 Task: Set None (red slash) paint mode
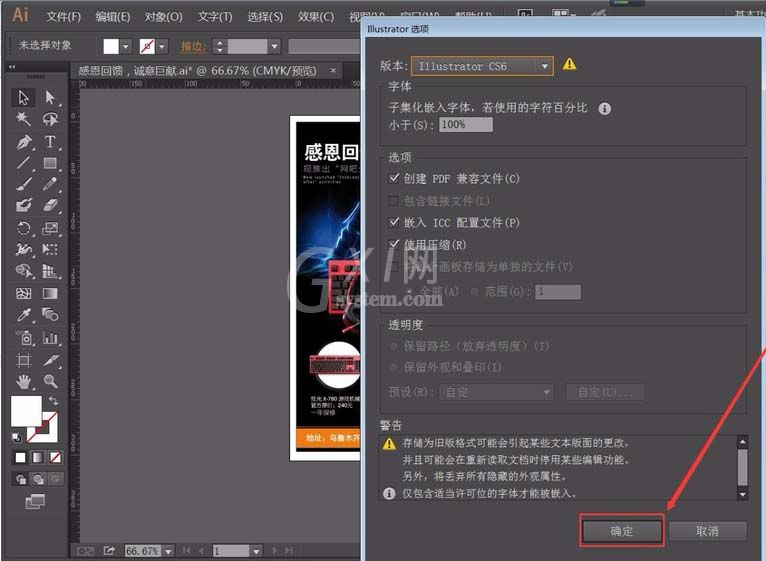55,457
